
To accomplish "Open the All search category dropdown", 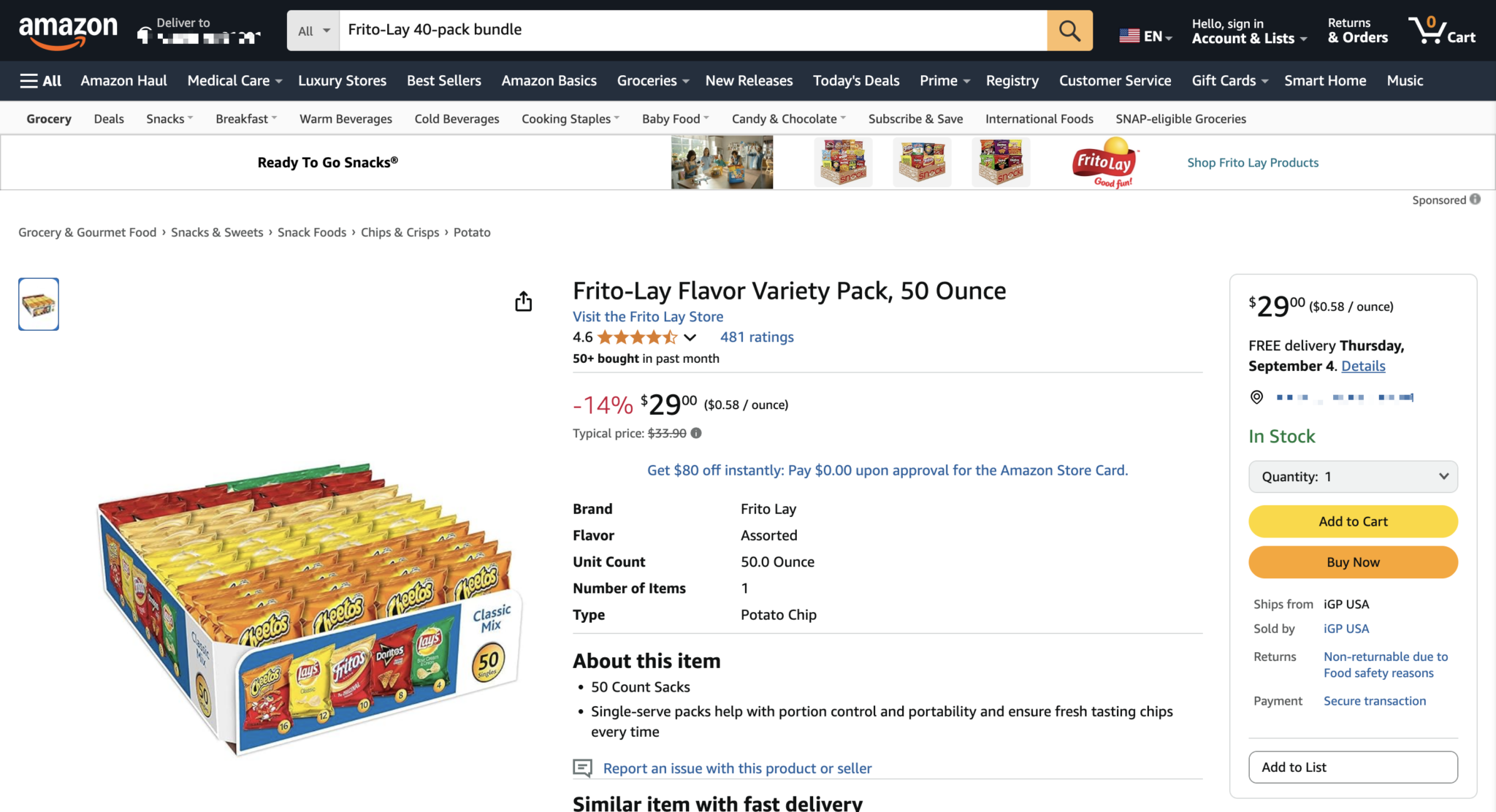I will click(313, 30).
